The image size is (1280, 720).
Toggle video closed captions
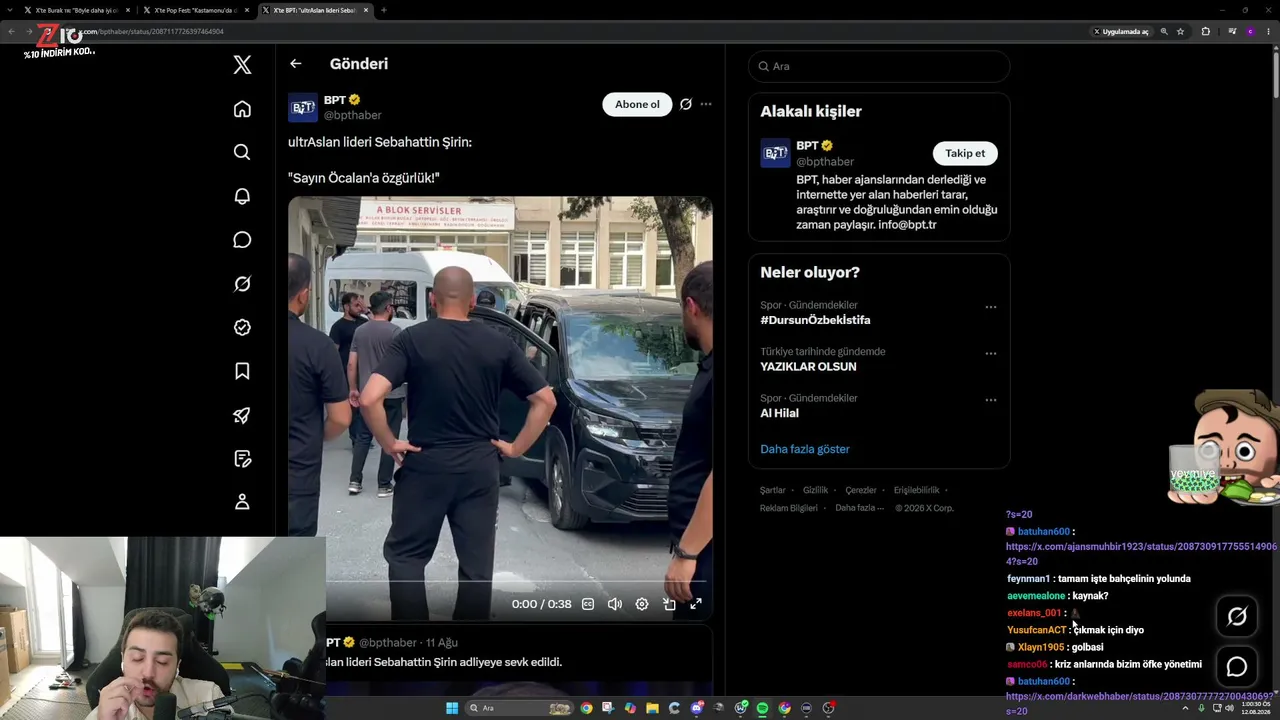[x=588, y=604]
